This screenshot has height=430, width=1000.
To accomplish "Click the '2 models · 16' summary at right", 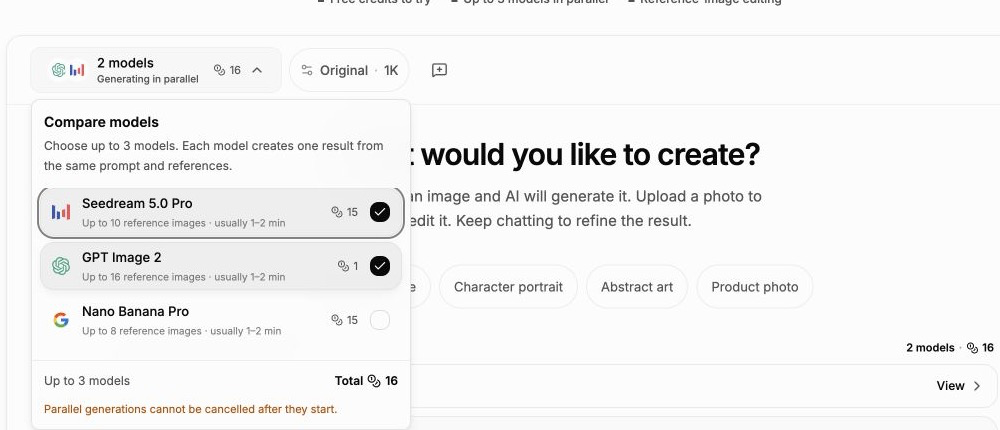I will 950,348.
